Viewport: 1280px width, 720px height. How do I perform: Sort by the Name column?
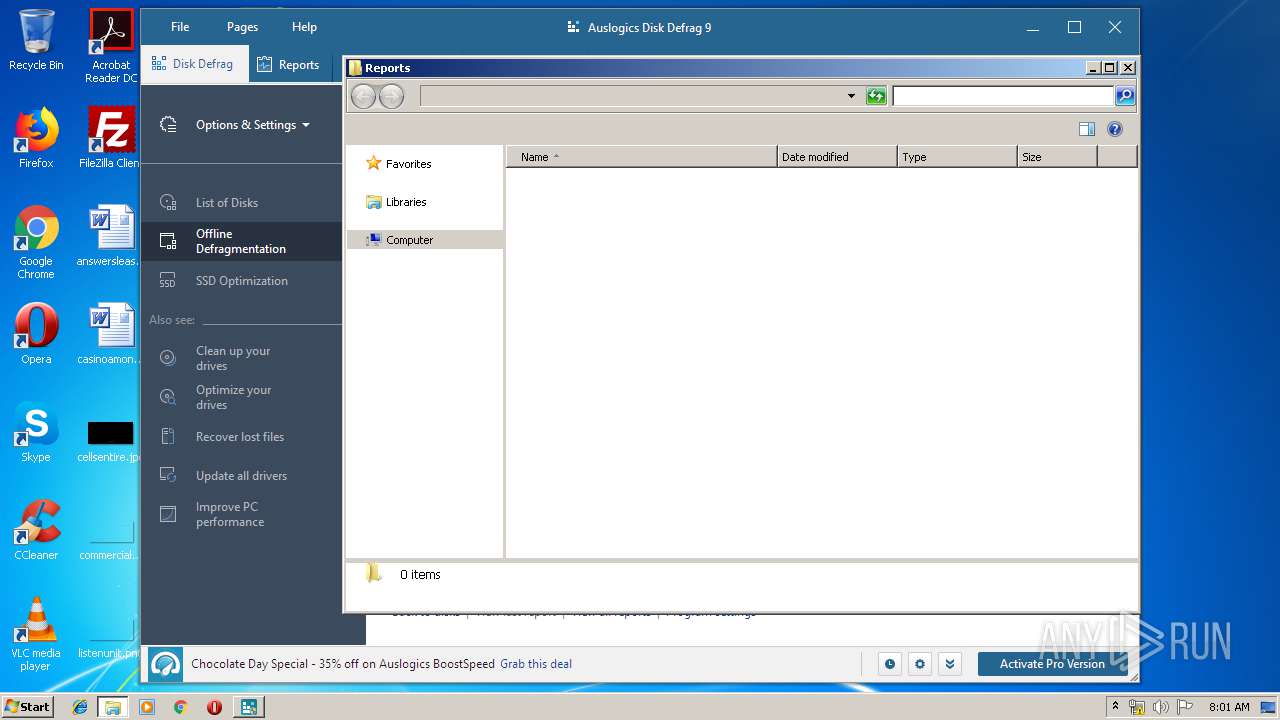click(642, 157)
